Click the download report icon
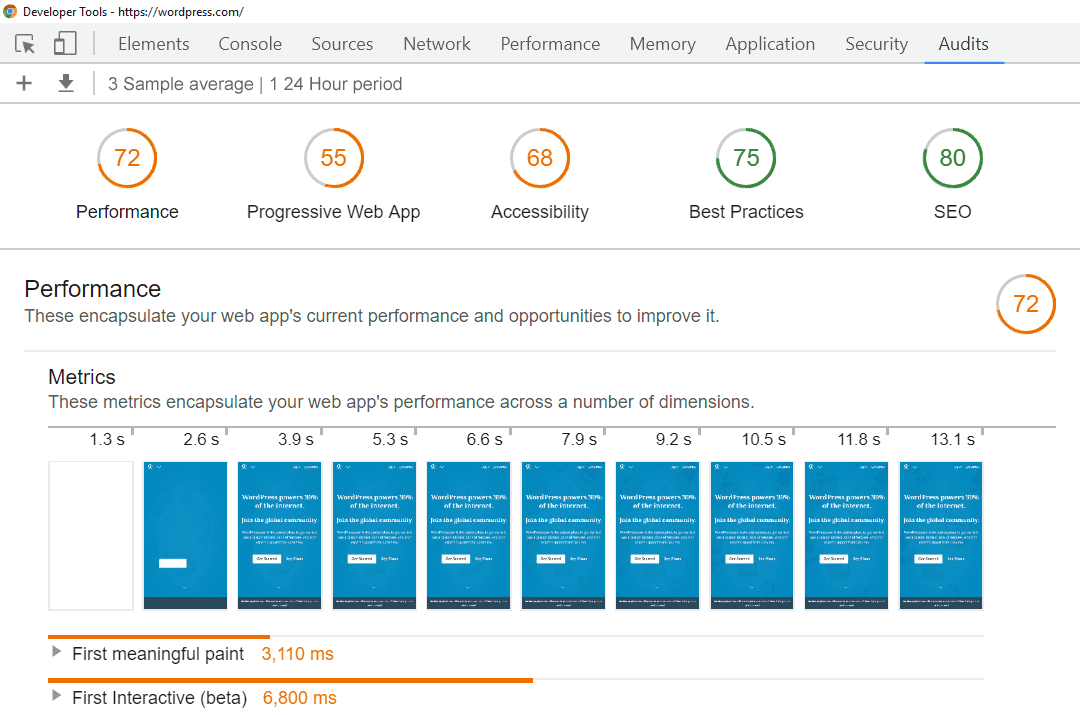Screen dimensions: 1080x715 click(x=66, y=84)
